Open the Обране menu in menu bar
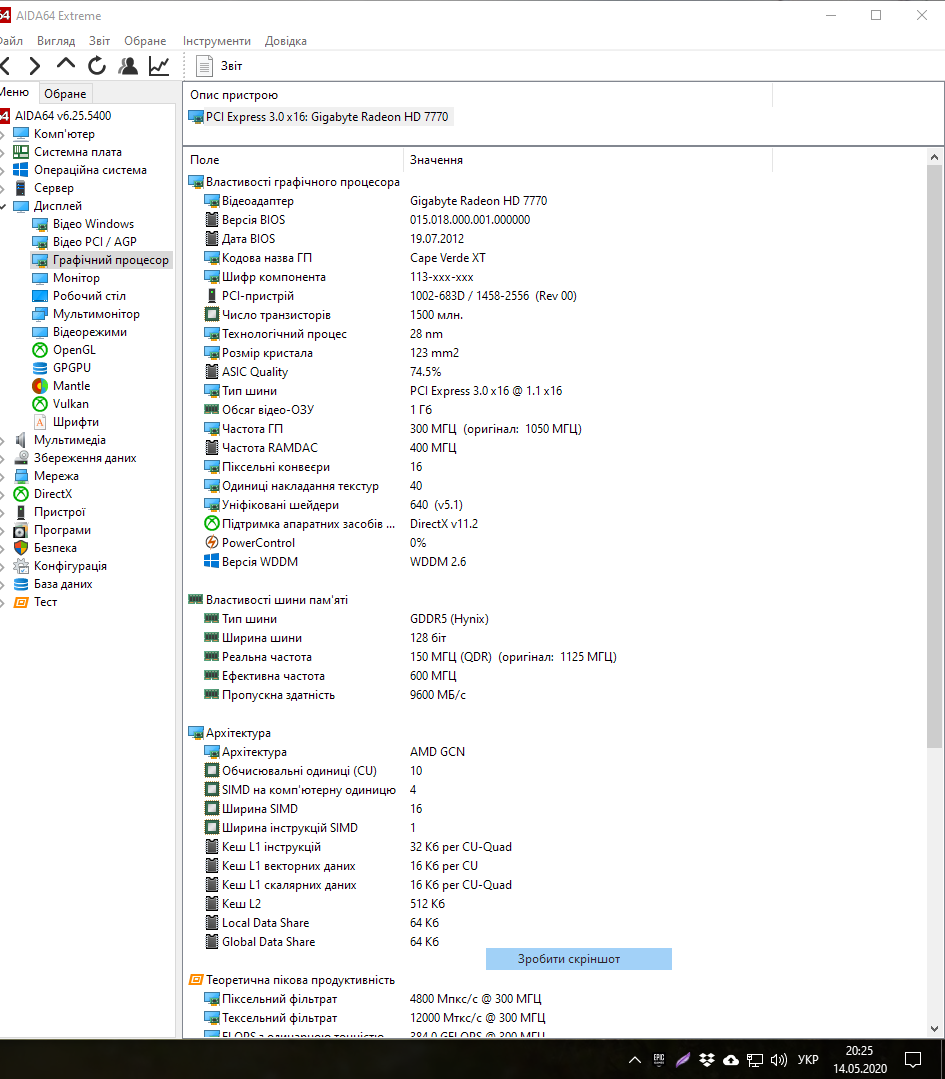 pyautogui.click(x=145, y=41)
